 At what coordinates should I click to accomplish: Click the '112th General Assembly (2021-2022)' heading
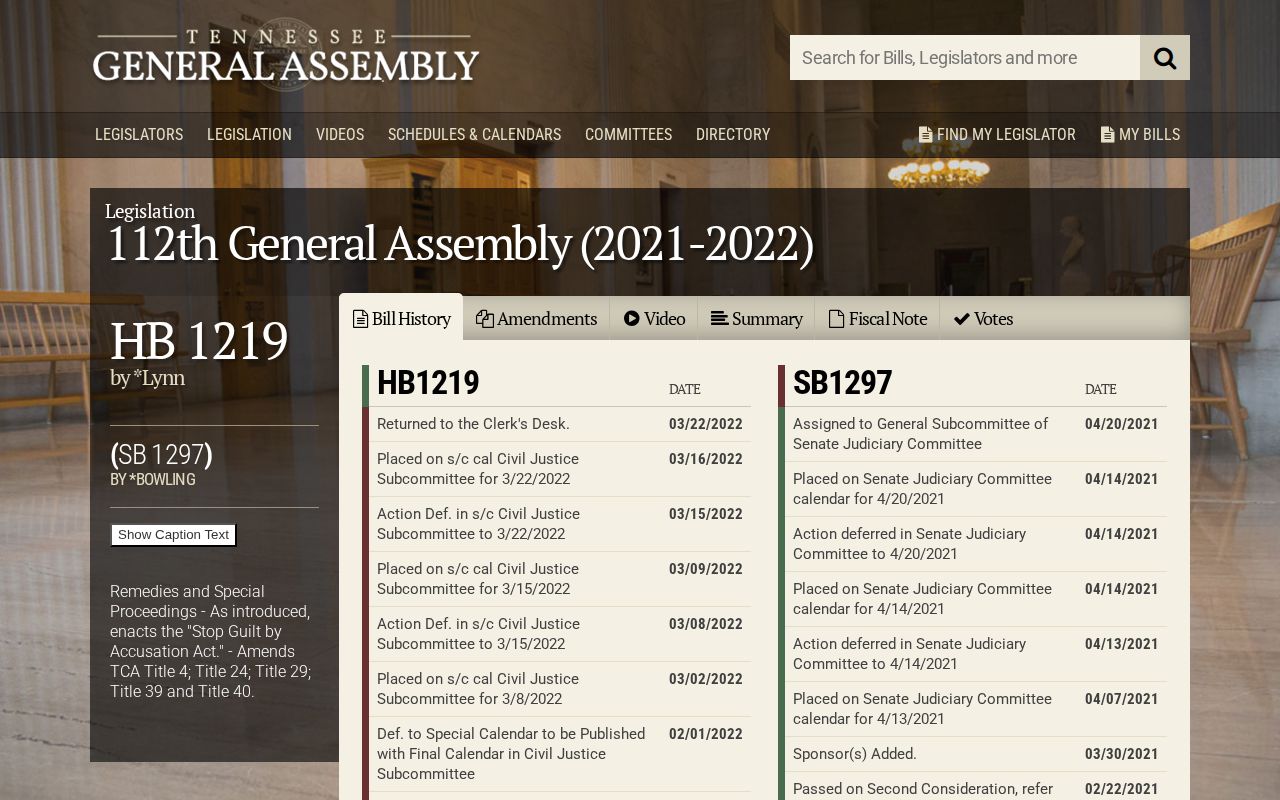[460, 244]
